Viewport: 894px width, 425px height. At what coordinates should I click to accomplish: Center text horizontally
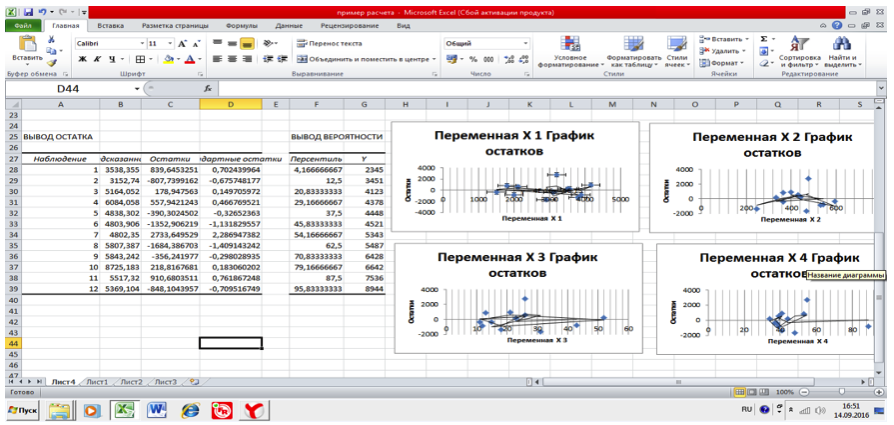(231, 59)
